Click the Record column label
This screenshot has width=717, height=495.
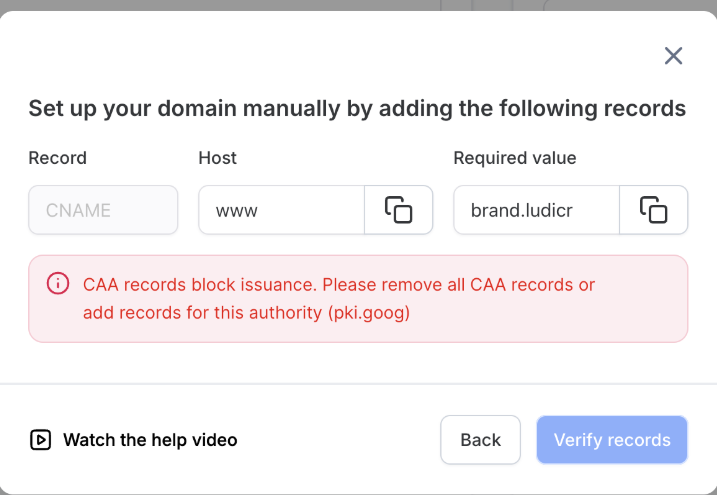coord(57,158)
